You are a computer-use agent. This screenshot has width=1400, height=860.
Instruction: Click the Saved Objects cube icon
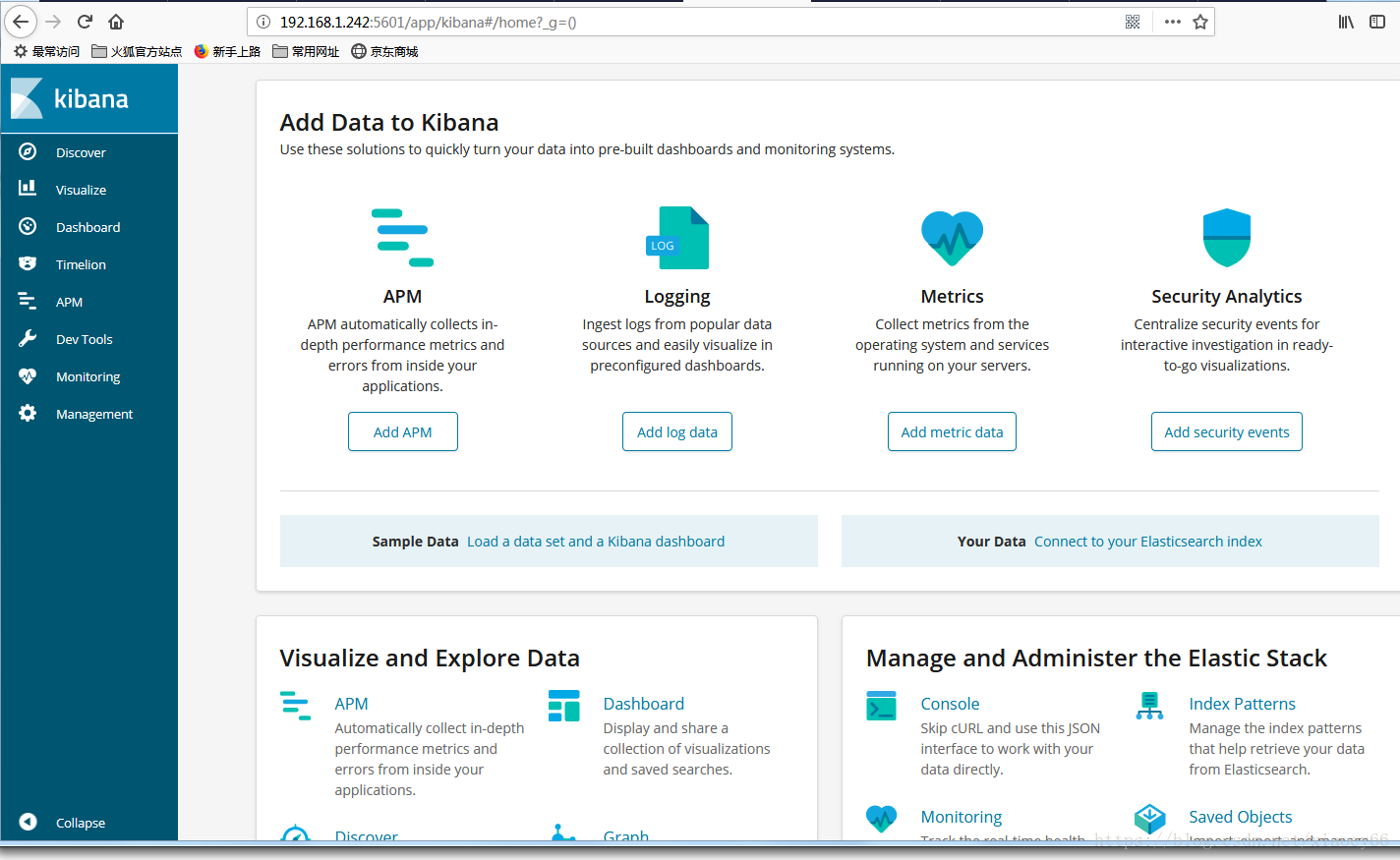tap(1149, 818)
